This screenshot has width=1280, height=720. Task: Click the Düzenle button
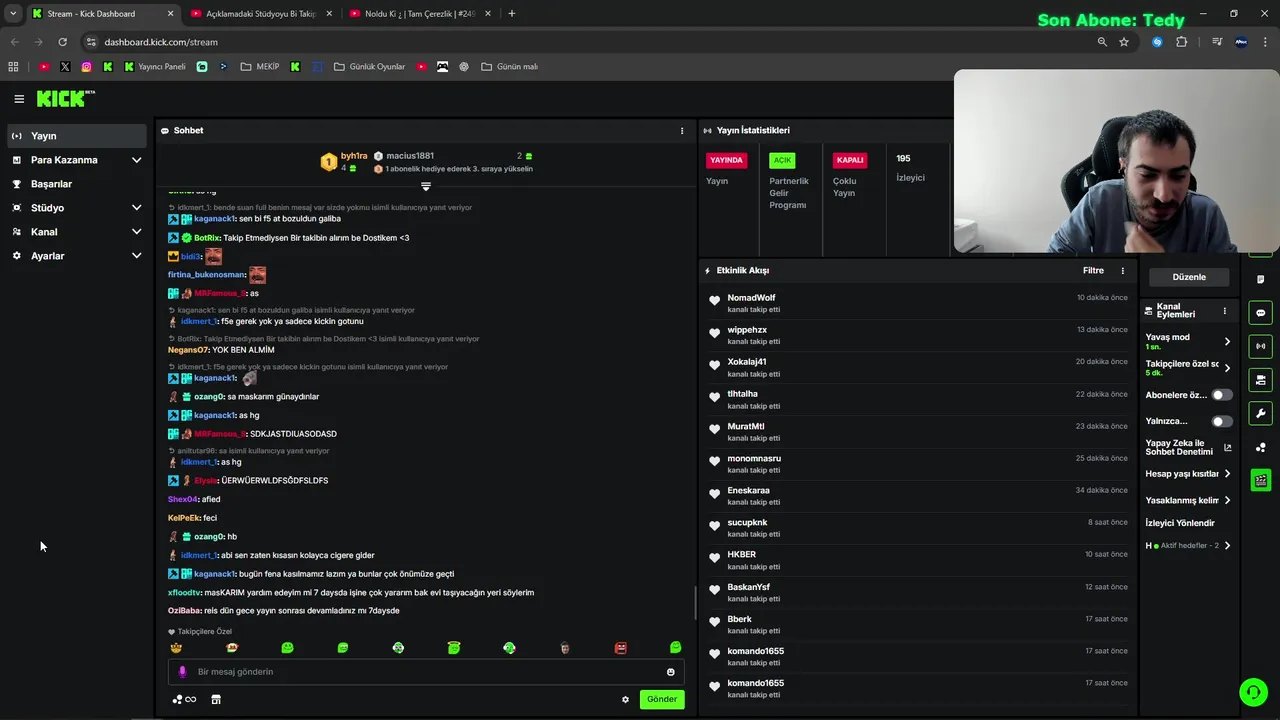(1189, 277)
